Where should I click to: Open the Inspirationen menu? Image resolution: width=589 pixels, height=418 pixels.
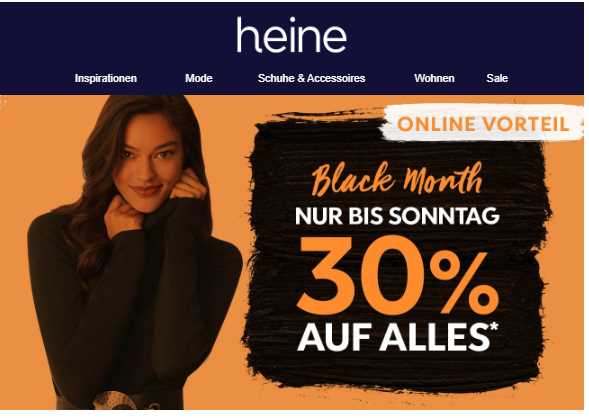pos(106,78)
